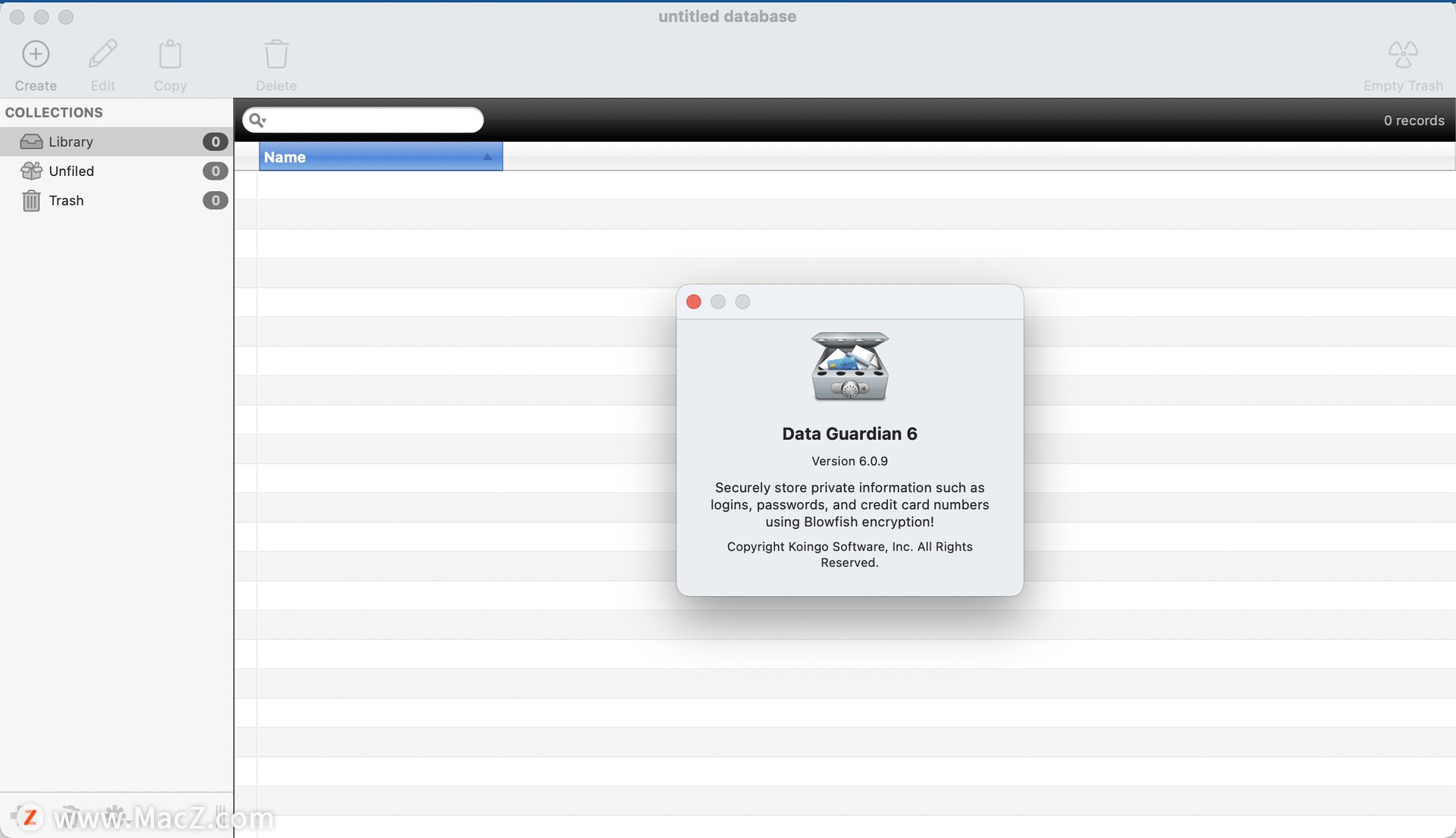The width and height of the screenshot is (1456, 838).
Task: Click the Unfiled collection icon
Action: tap(30, 170)
